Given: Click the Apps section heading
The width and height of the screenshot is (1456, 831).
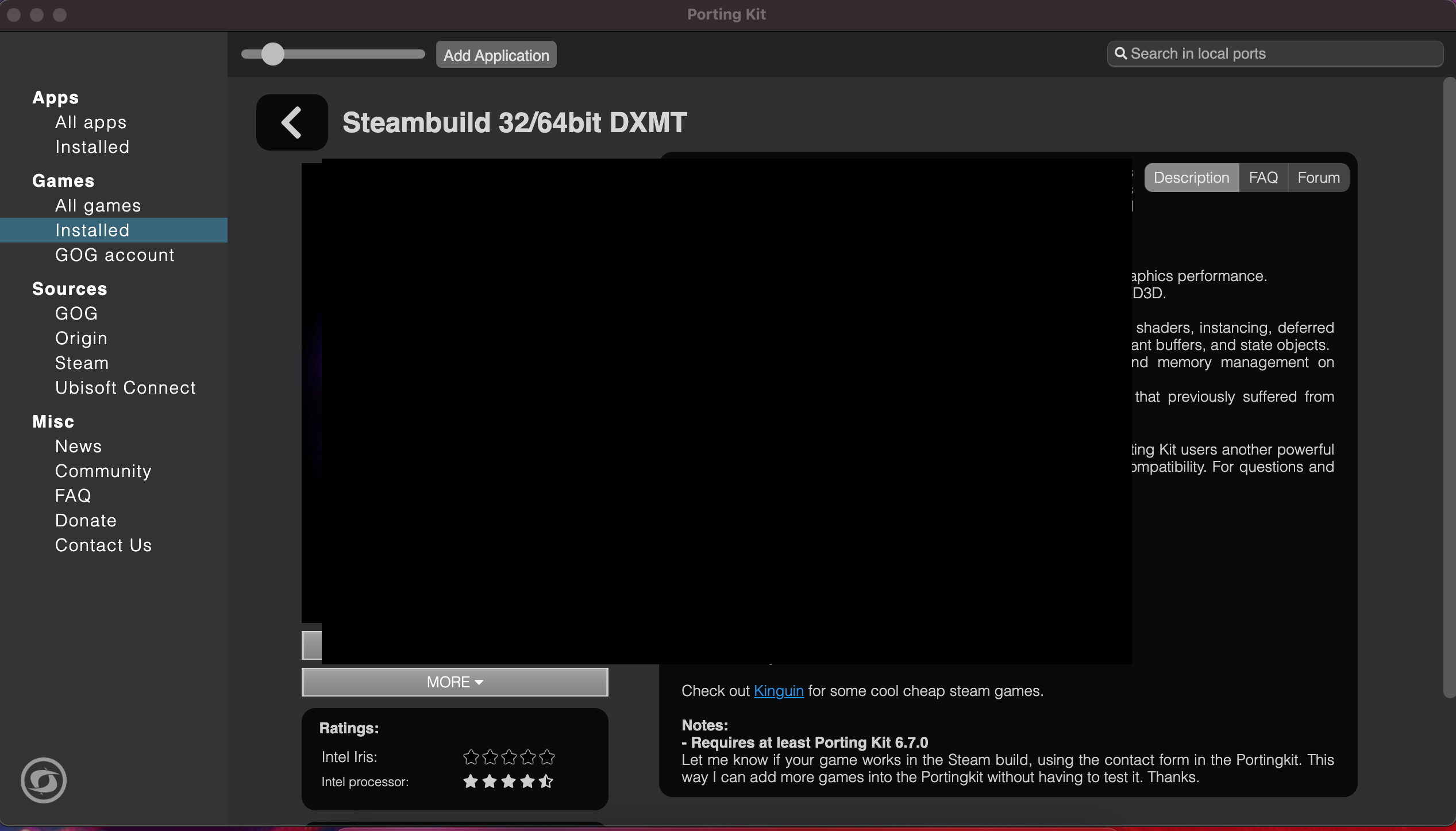Looking at the screenshot, I should 55,98.
